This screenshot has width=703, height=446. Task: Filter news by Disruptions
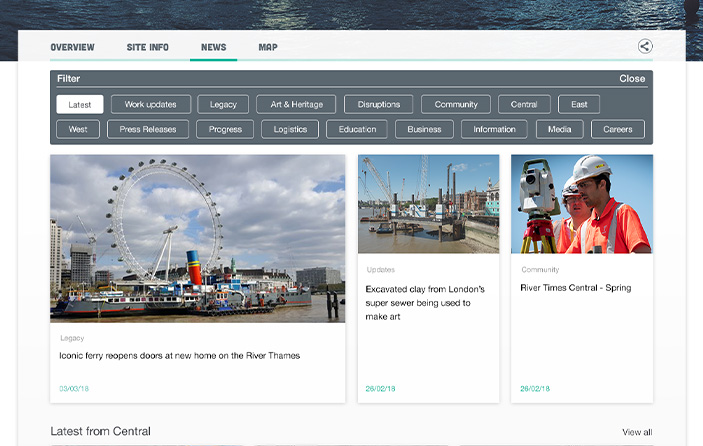pyautogui.click(x=378, y=104)
